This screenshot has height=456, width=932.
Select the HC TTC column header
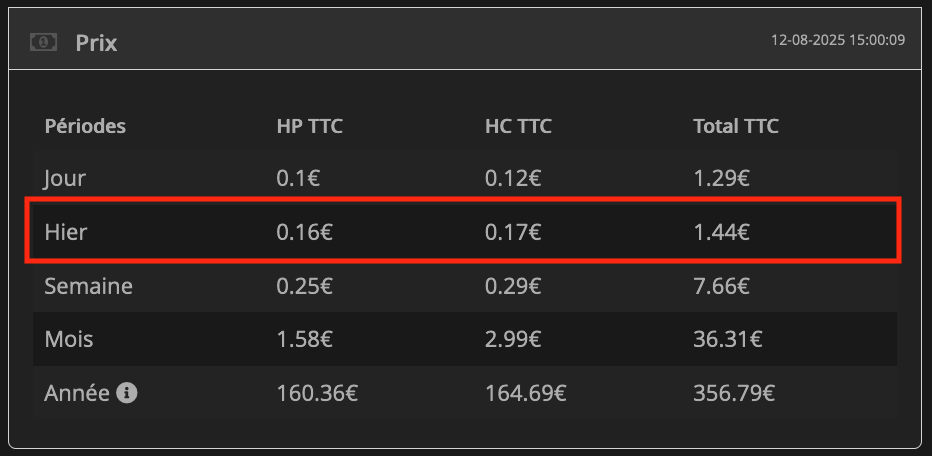tap(518, 126)
